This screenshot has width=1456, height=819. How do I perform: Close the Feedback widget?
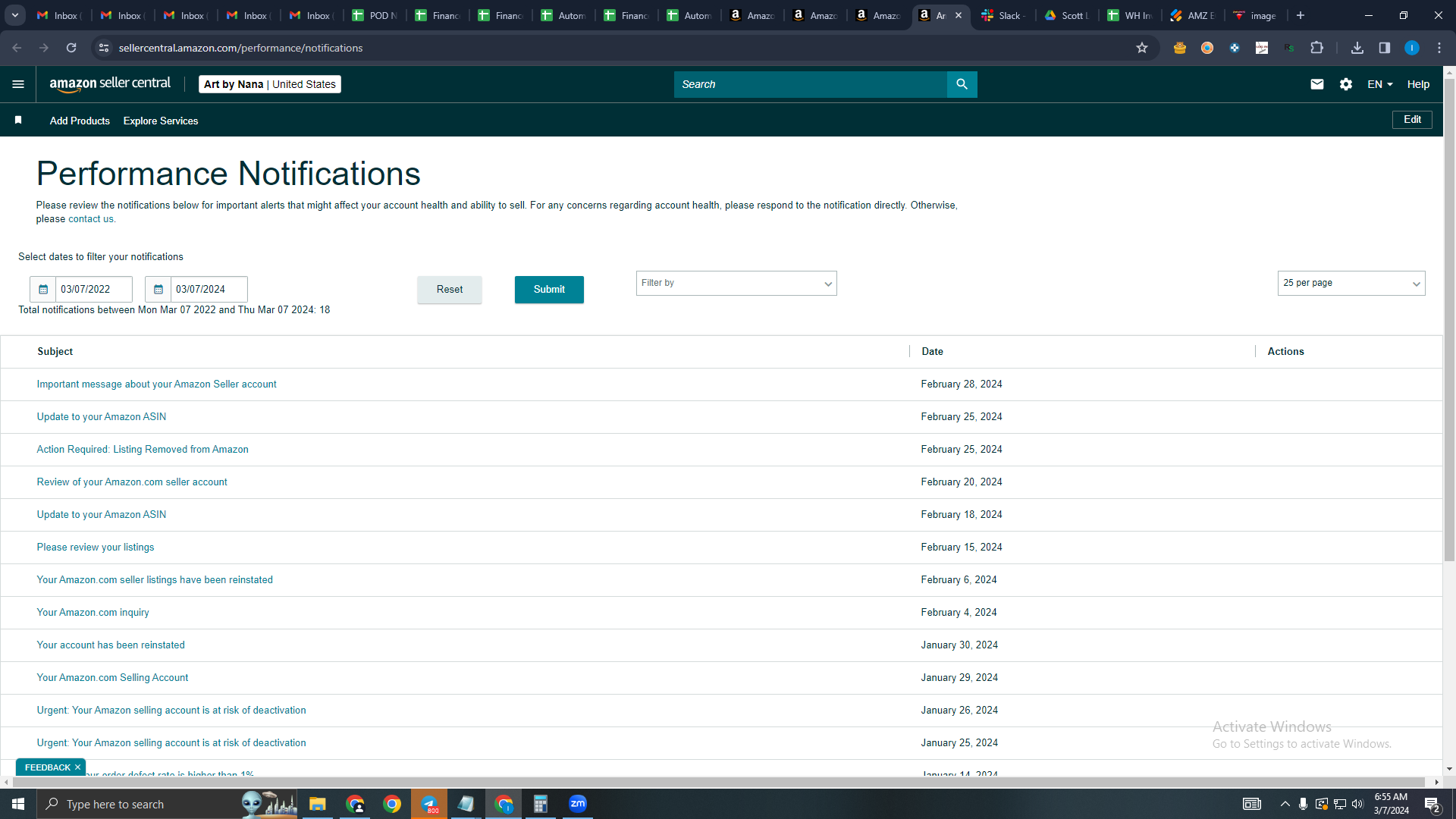[77, 767]
